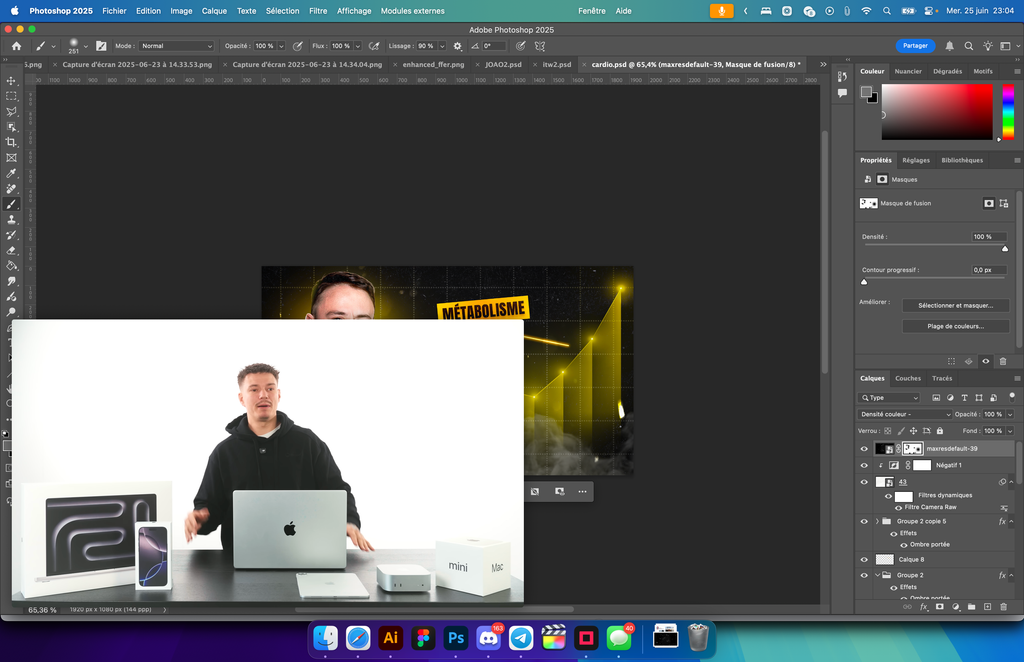Select the Brush tool in the toolbar
The width and height of the screenshot is (1024, 662).
tap(11, 204)
